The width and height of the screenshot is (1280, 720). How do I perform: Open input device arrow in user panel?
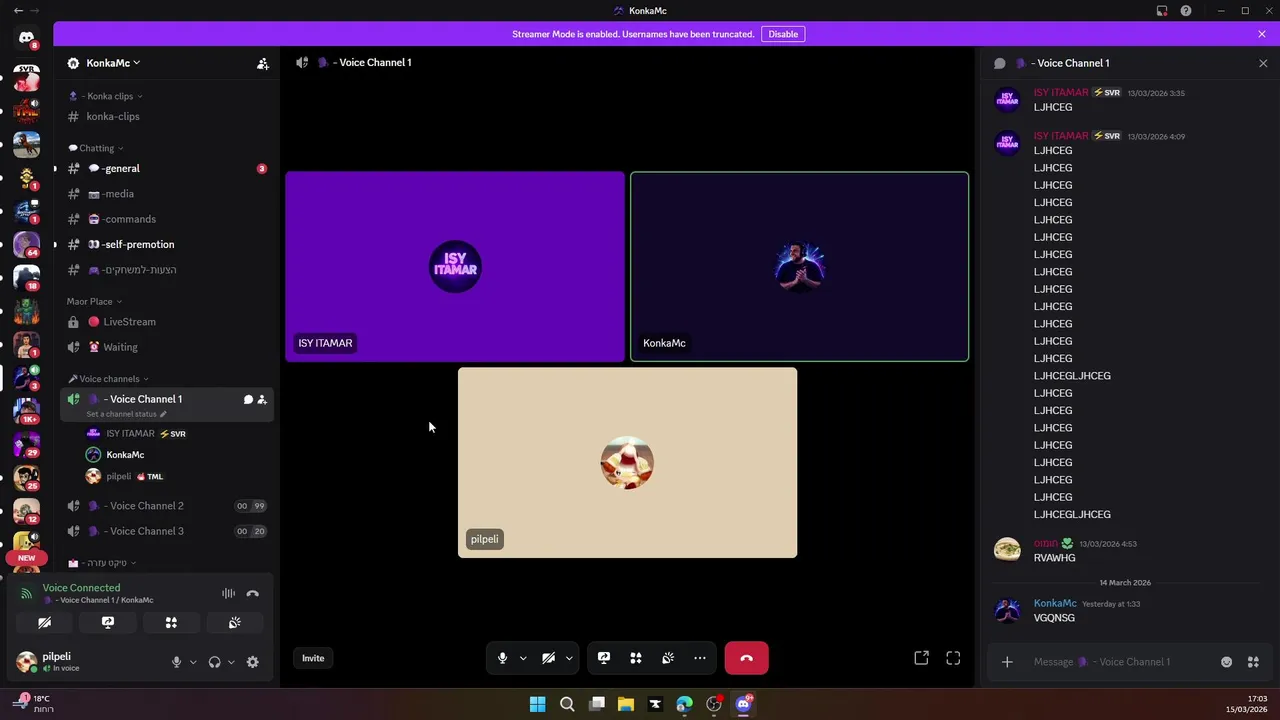point(193,662)
